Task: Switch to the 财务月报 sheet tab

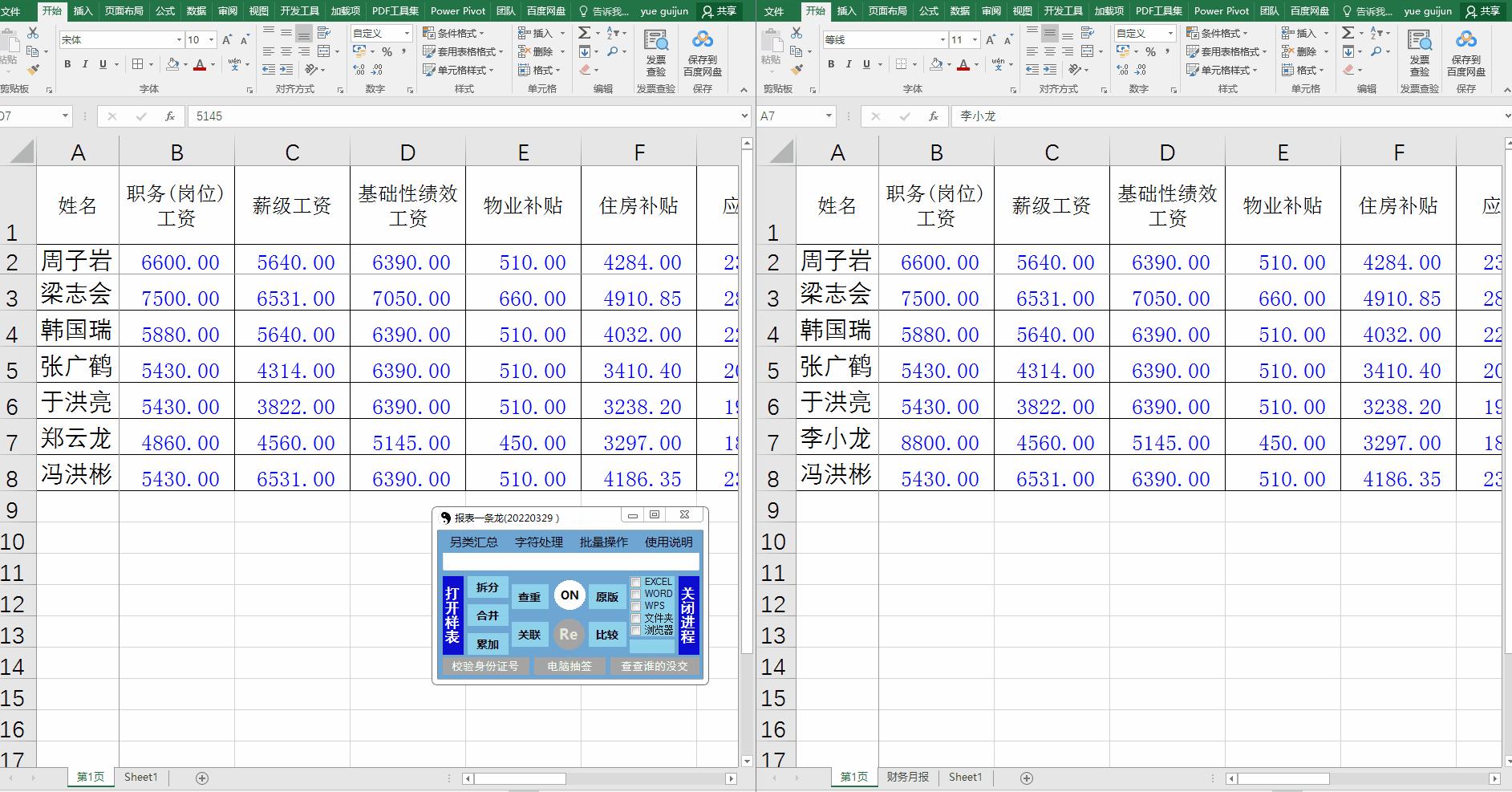Action: coord(907,777)
